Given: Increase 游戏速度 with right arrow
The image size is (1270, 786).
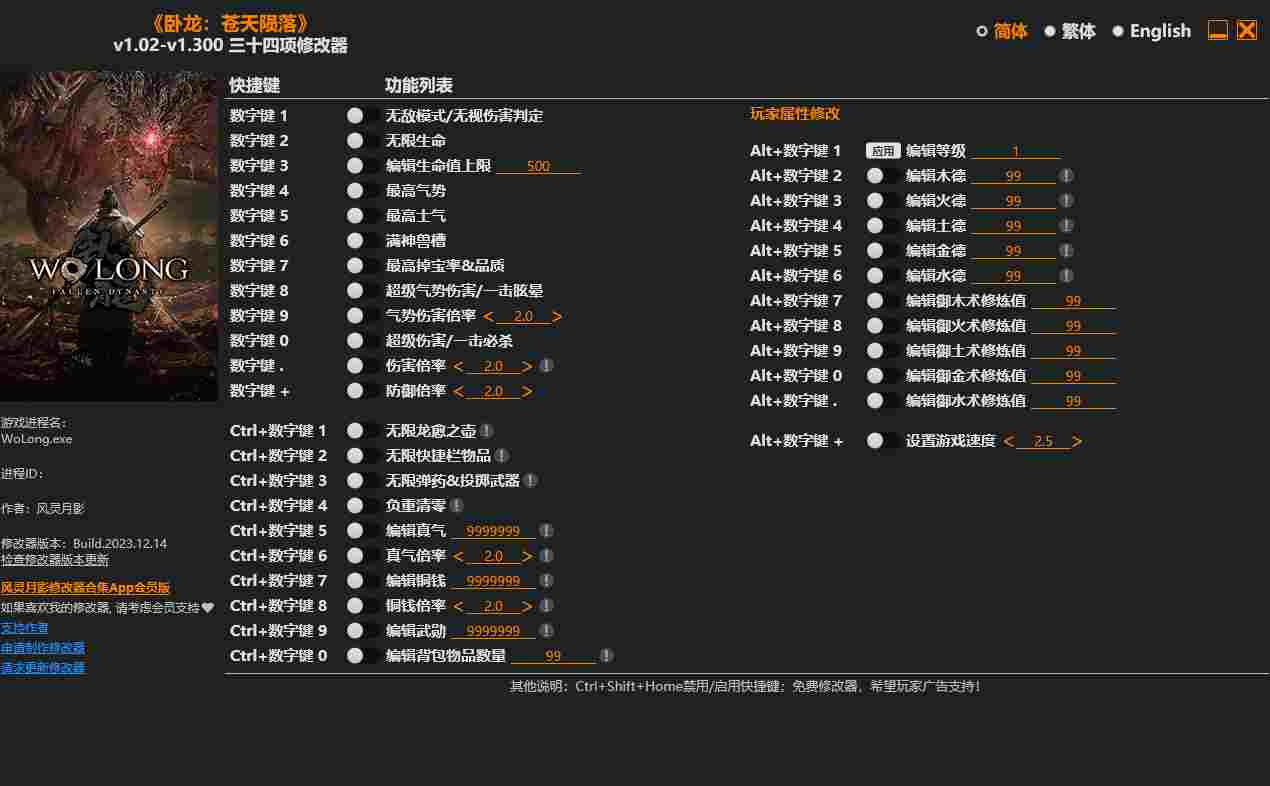Looking at the screenshot, I should [1077, 441].
